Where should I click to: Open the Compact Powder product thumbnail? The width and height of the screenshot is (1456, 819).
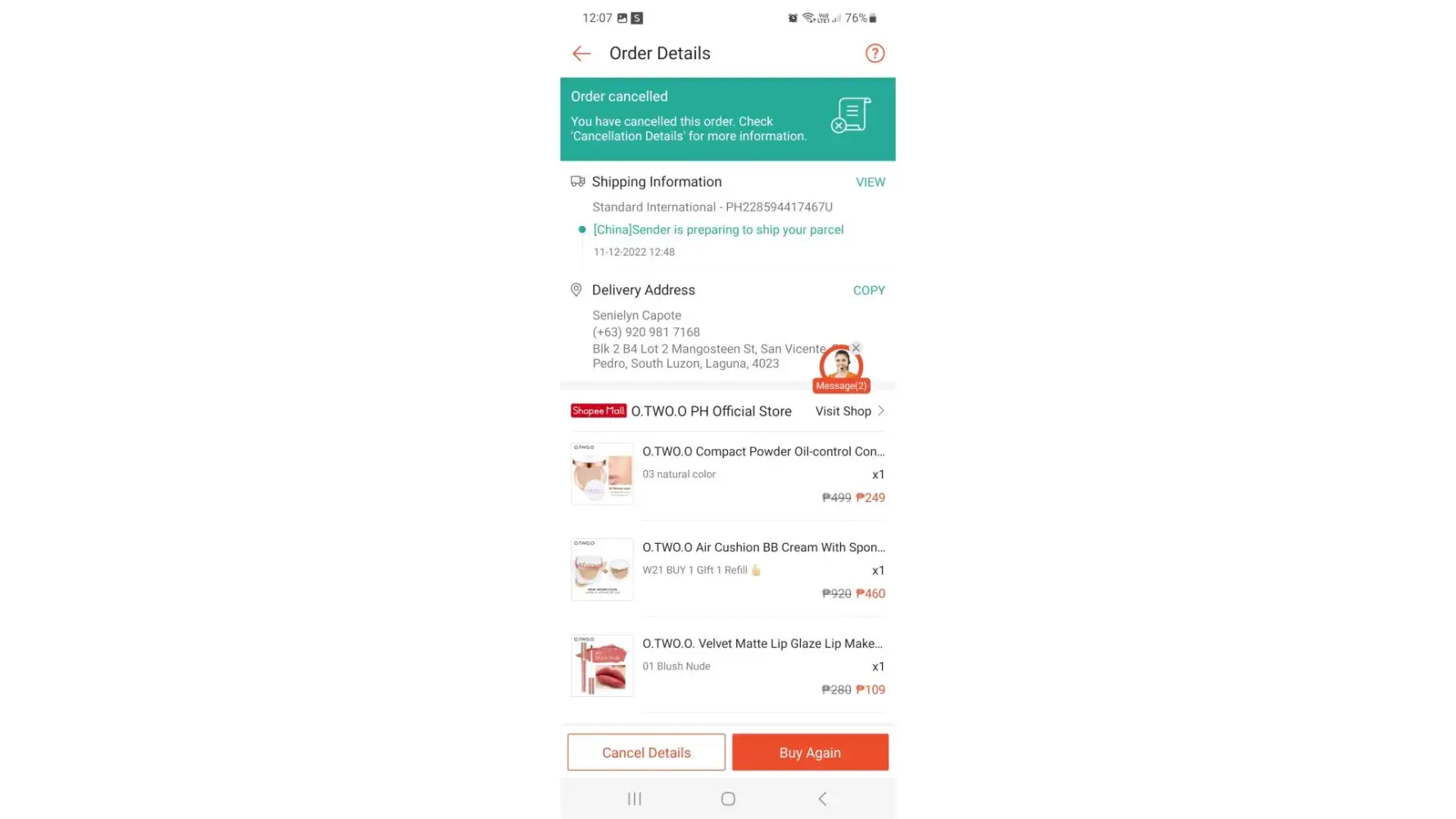pyautogui.click(x=602, y=473)
